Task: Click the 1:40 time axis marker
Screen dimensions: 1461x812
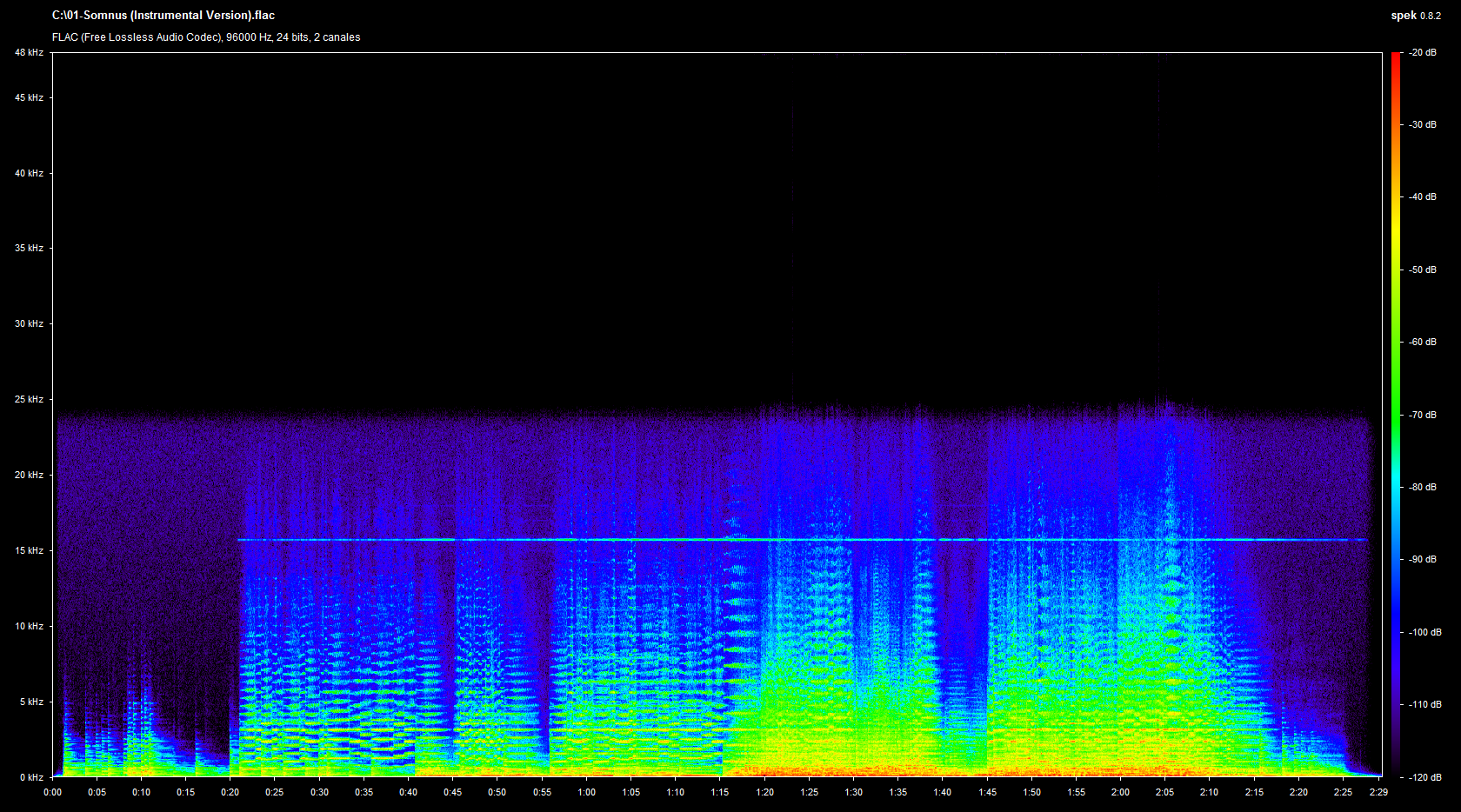Action: [942, 792]
